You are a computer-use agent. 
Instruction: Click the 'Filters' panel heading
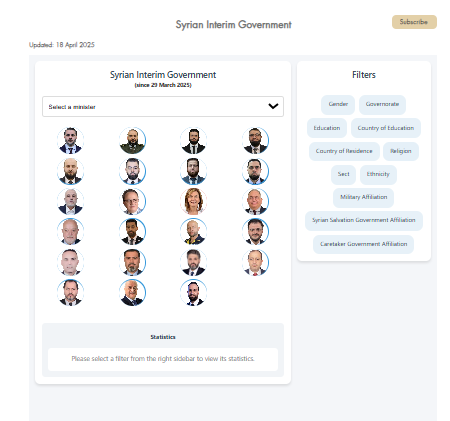tap(364, 75)
